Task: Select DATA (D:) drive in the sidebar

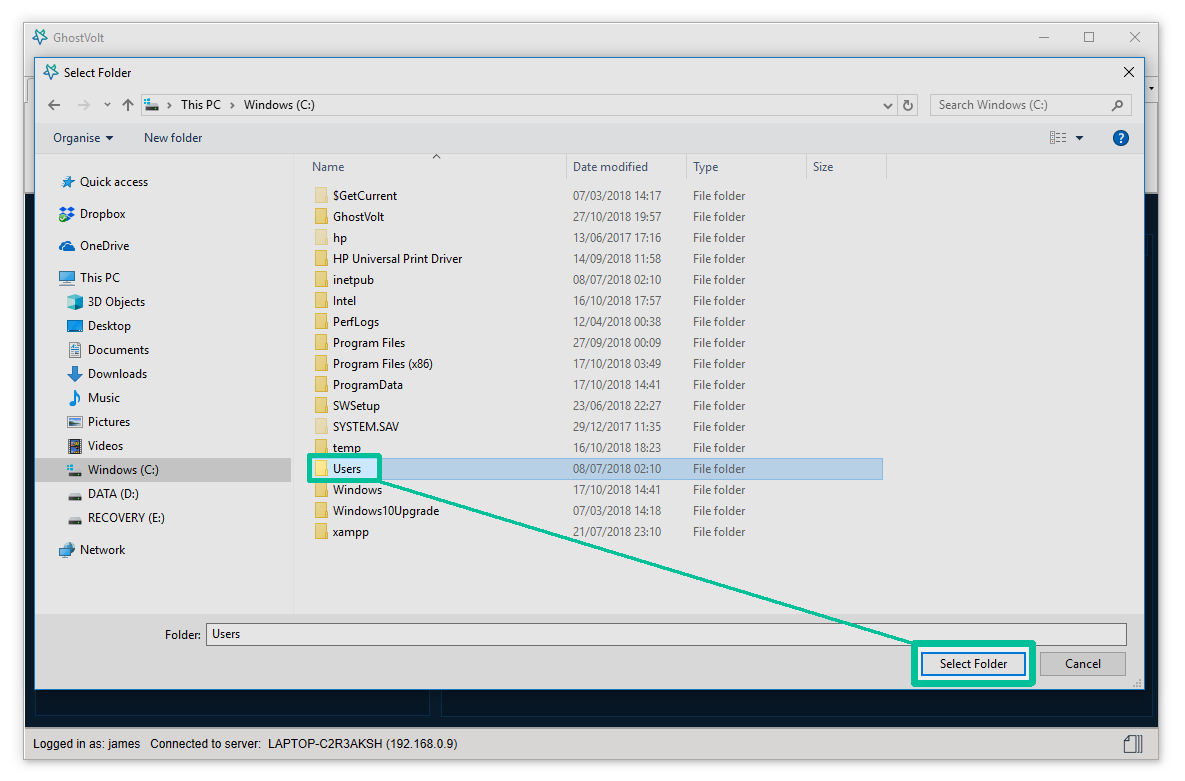Action: [x=113, y=494]
